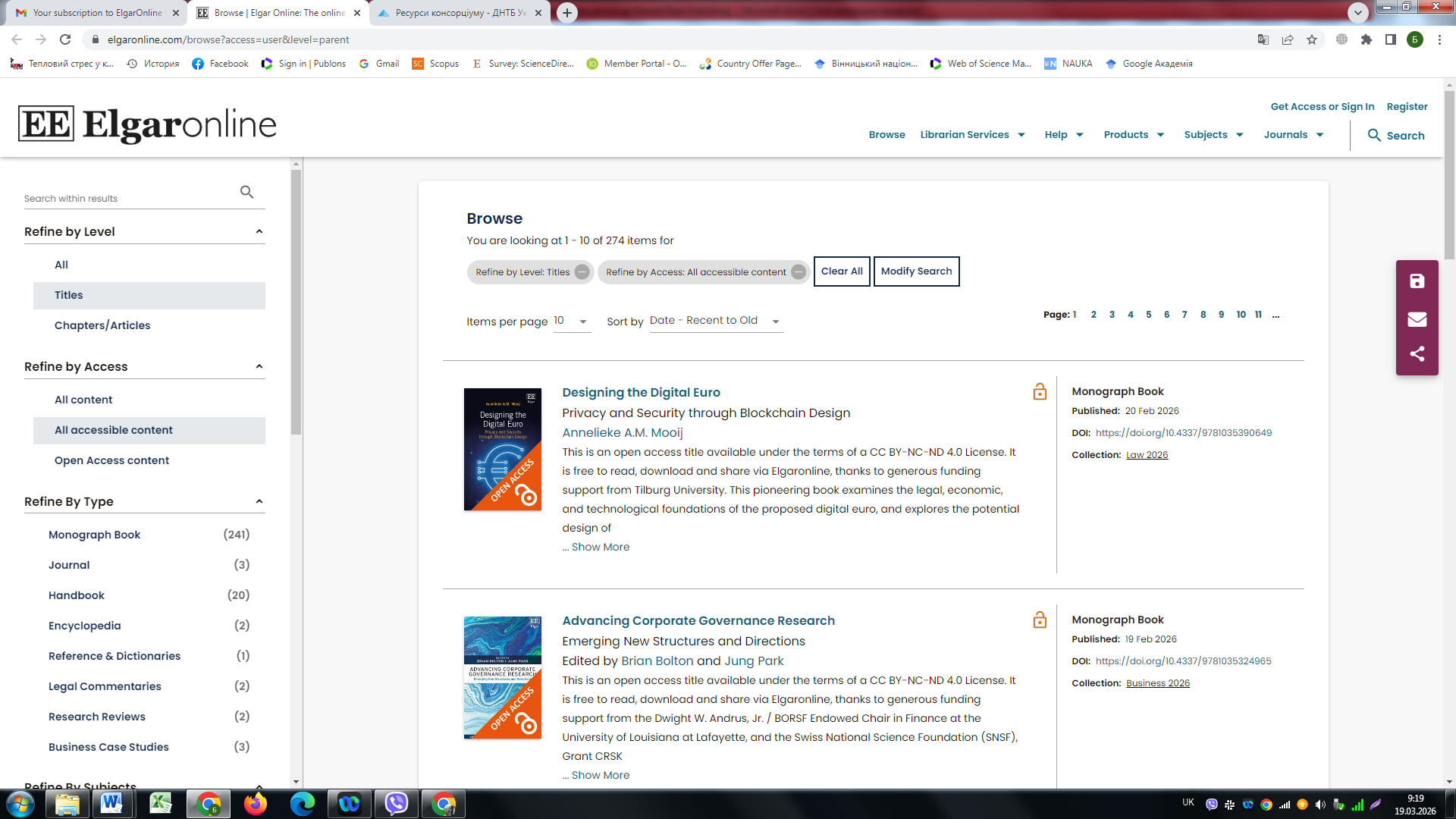Click the magnifier icon in Search within results
The height and width of the screenshot is (819, 1456).
pyautogui.click(x=246, y=193)
